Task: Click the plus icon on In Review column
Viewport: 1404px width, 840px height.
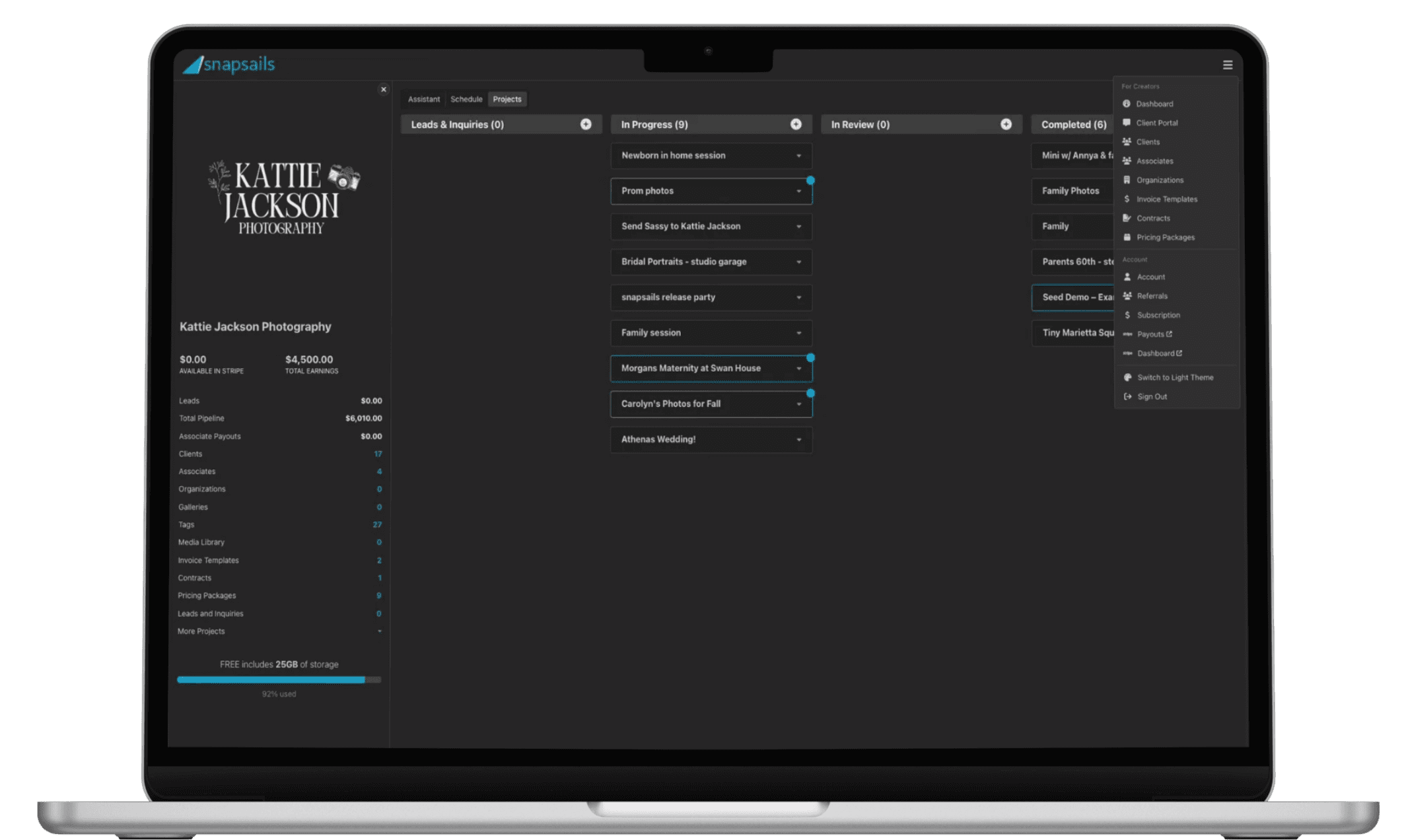Action: [1005, 124]
